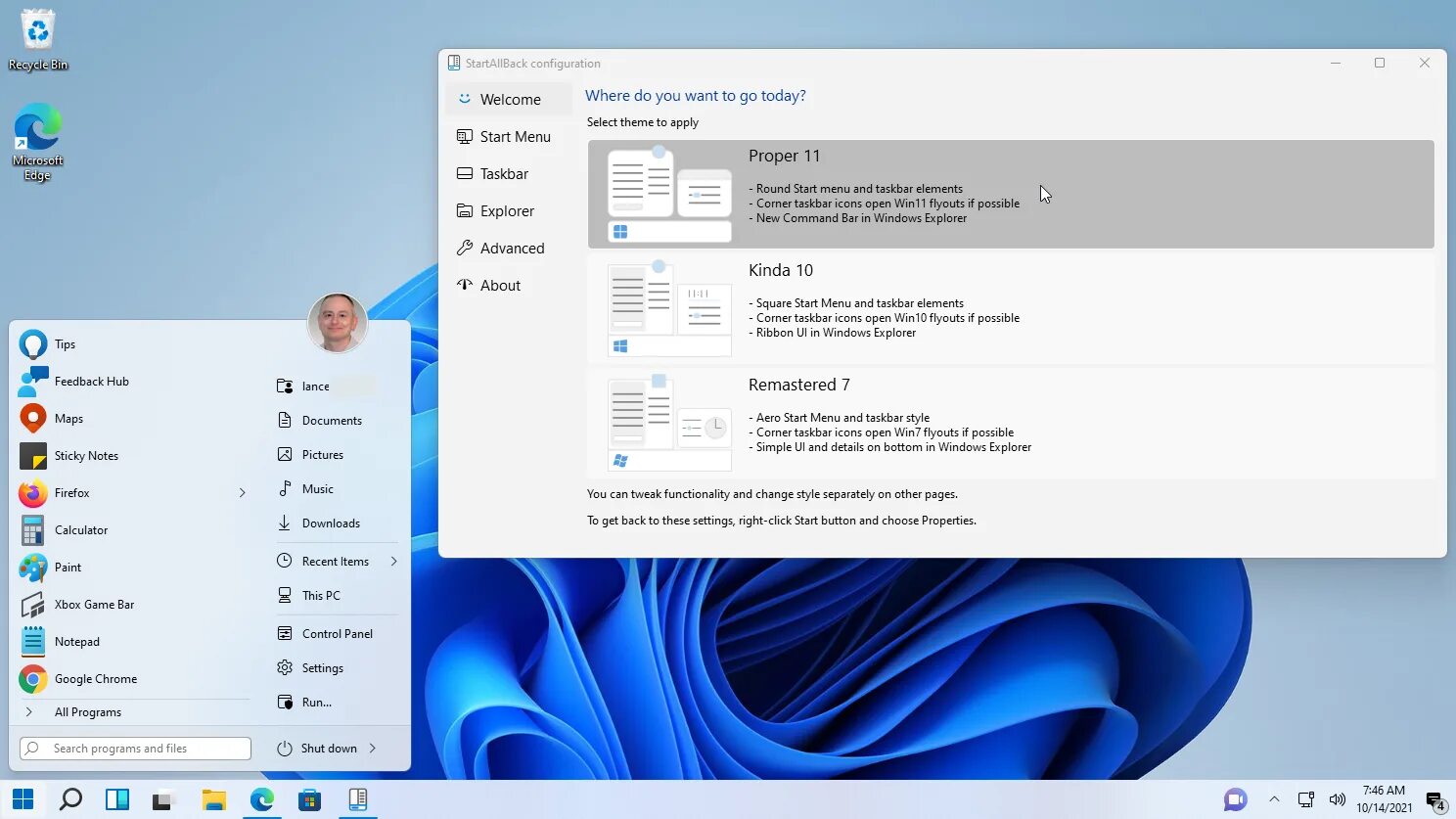Select the Welcome tab in StartAllBack

(x=509, y=100)
